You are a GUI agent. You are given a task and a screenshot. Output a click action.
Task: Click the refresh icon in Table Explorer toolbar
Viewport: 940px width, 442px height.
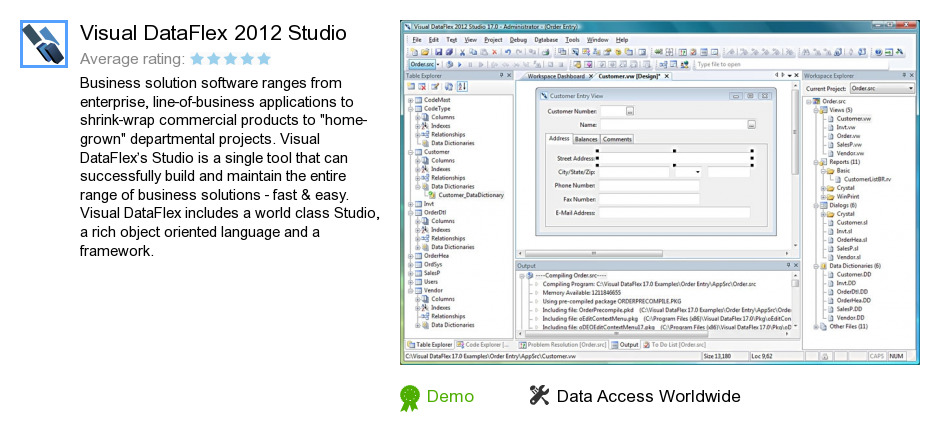click(449, 86)
